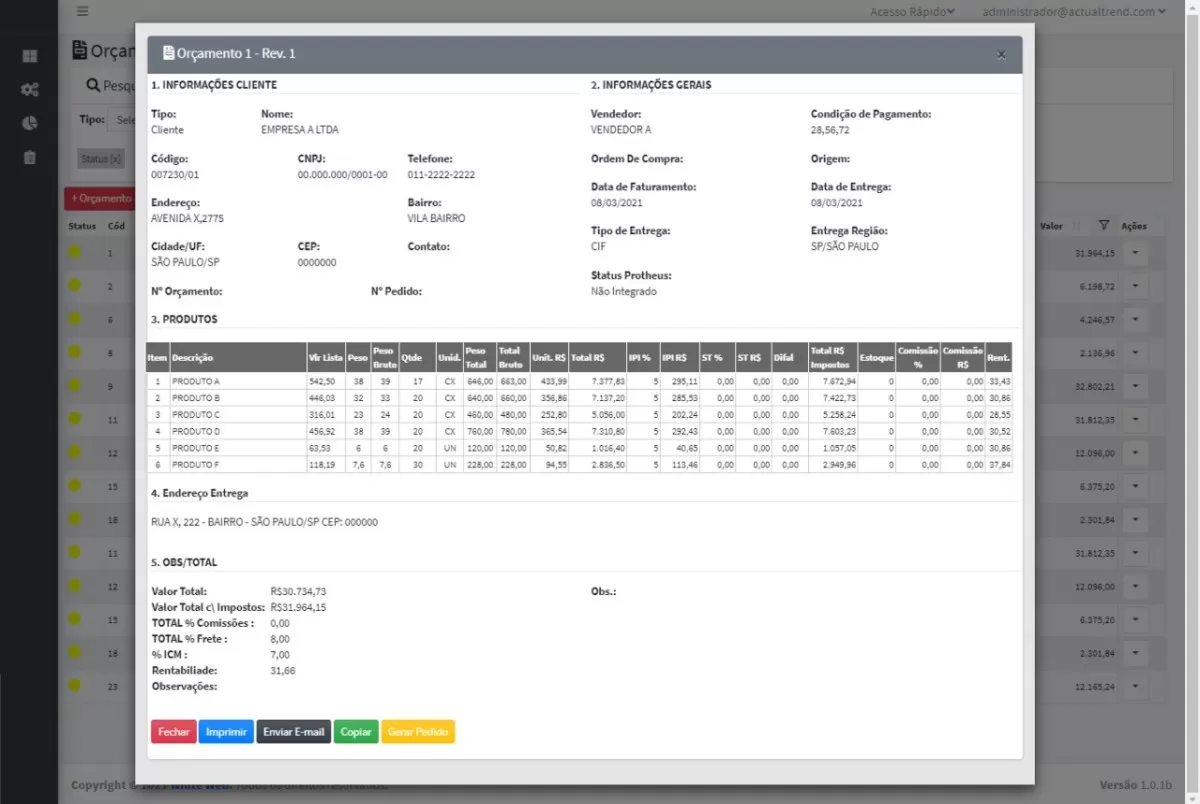
Task: Open the administrador@actualtrend.com user menu
Action: pyautogui.click(x=1074, y=12)
